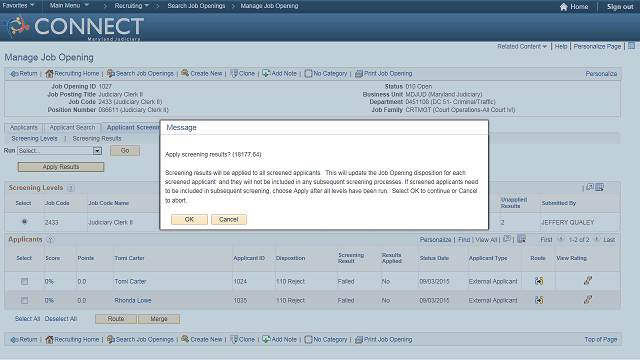Click Applicant ID column header

(x=249, y=258)
